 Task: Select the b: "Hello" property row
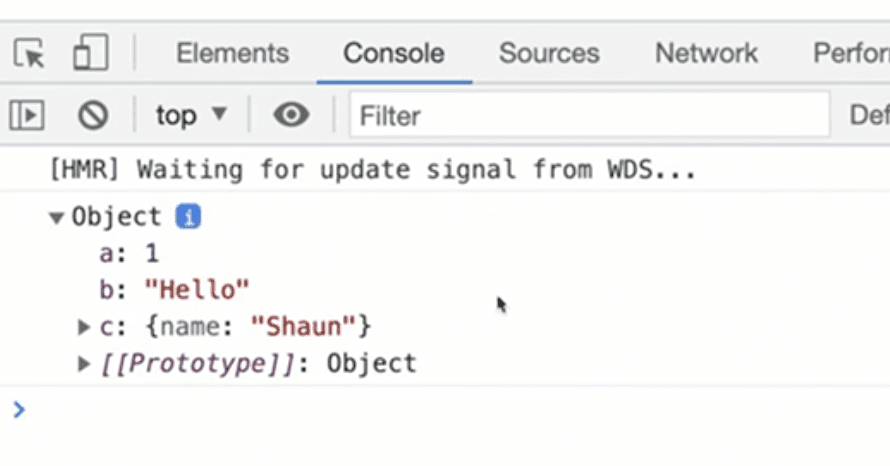174,289
